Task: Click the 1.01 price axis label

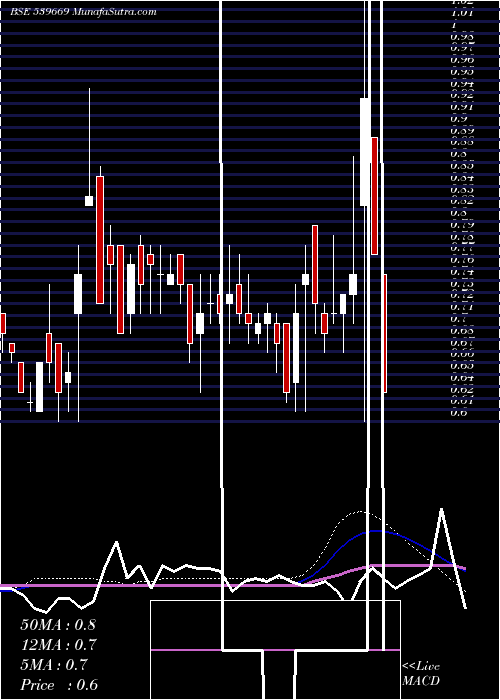Action: pos(462,14)
